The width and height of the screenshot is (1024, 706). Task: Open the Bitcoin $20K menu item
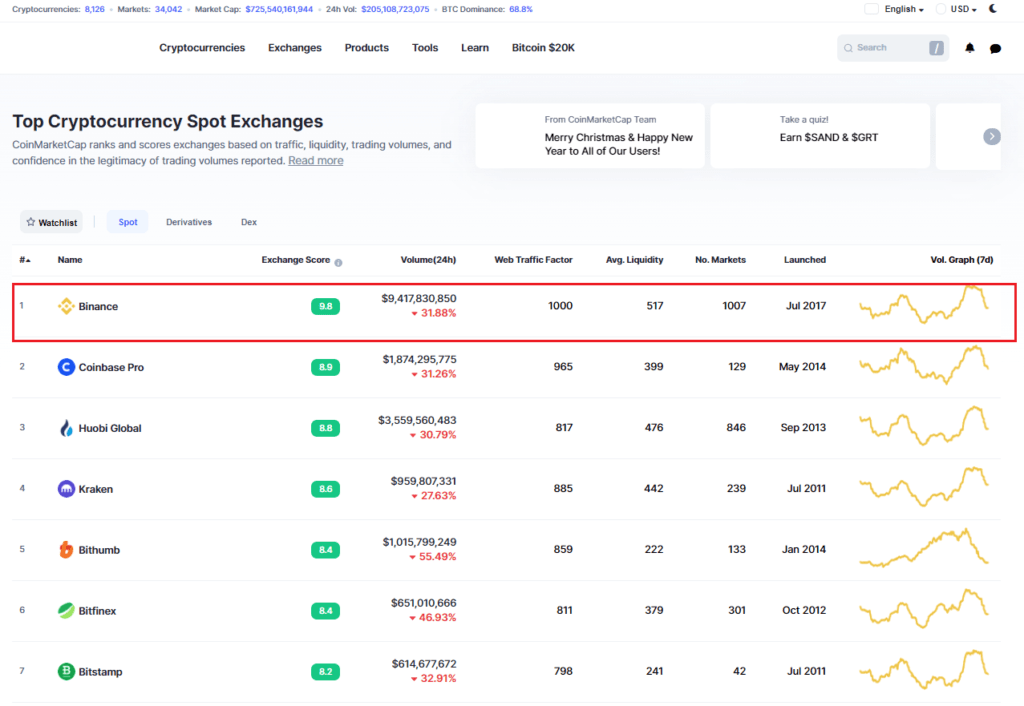[543, 48]
